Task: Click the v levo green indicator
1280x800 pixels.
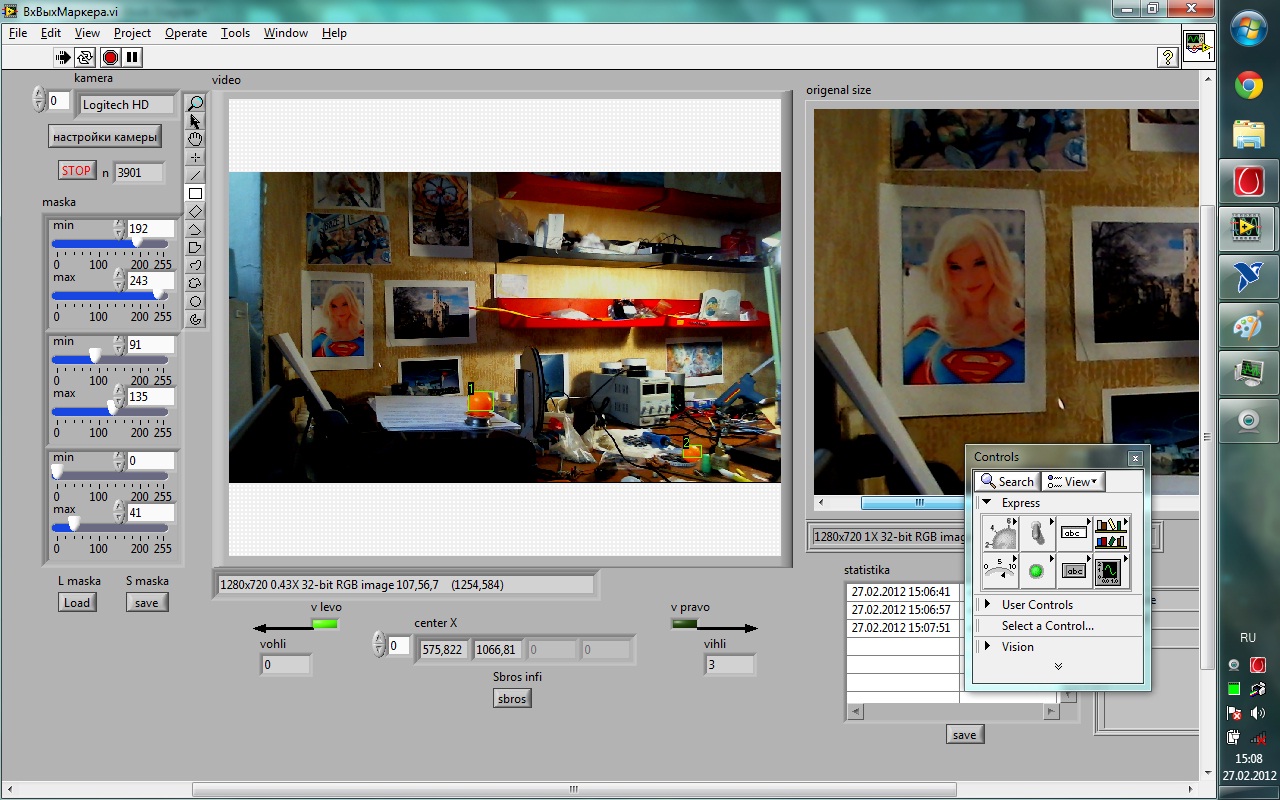Action: point(325,625)
